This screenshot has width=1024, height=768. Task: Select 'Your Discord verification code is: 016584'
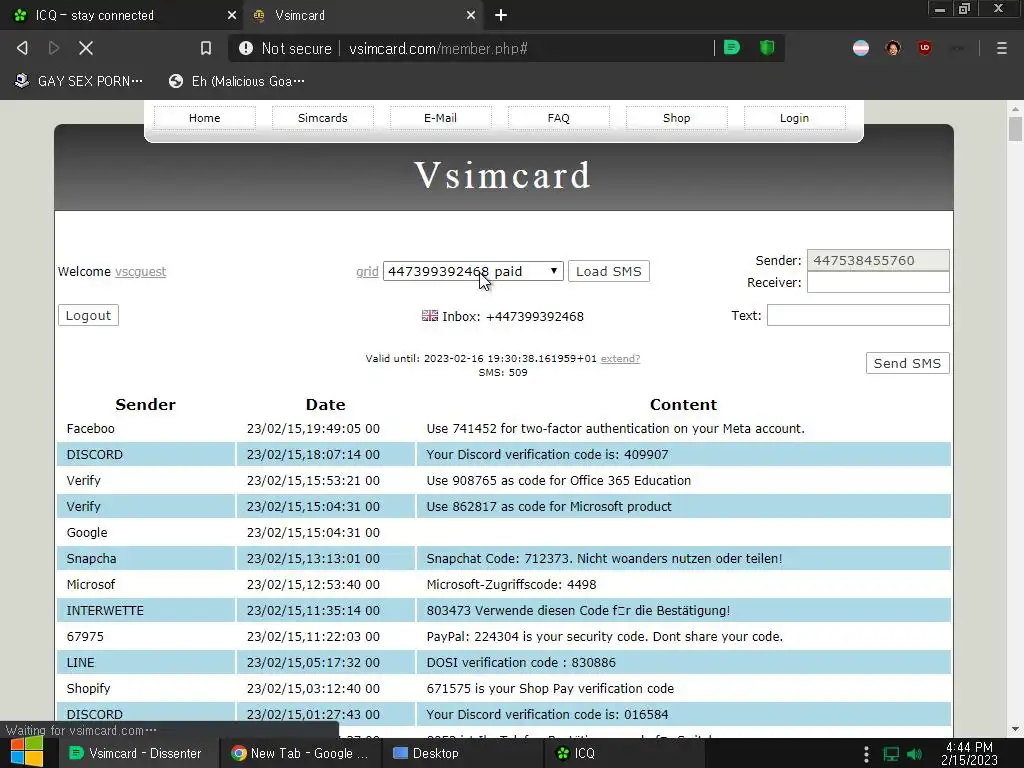click(547, 714)
